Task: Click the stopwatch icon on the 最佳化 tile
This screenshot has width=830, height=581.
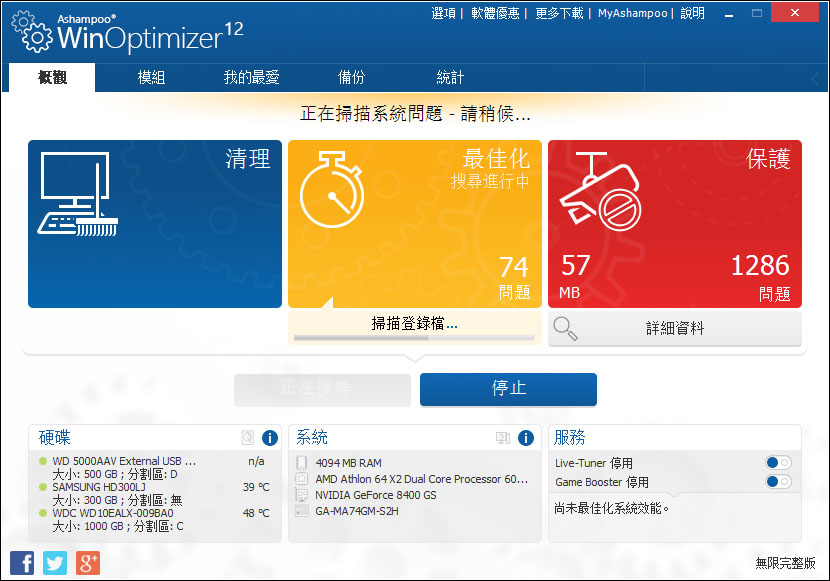Action: coord(332,189)
